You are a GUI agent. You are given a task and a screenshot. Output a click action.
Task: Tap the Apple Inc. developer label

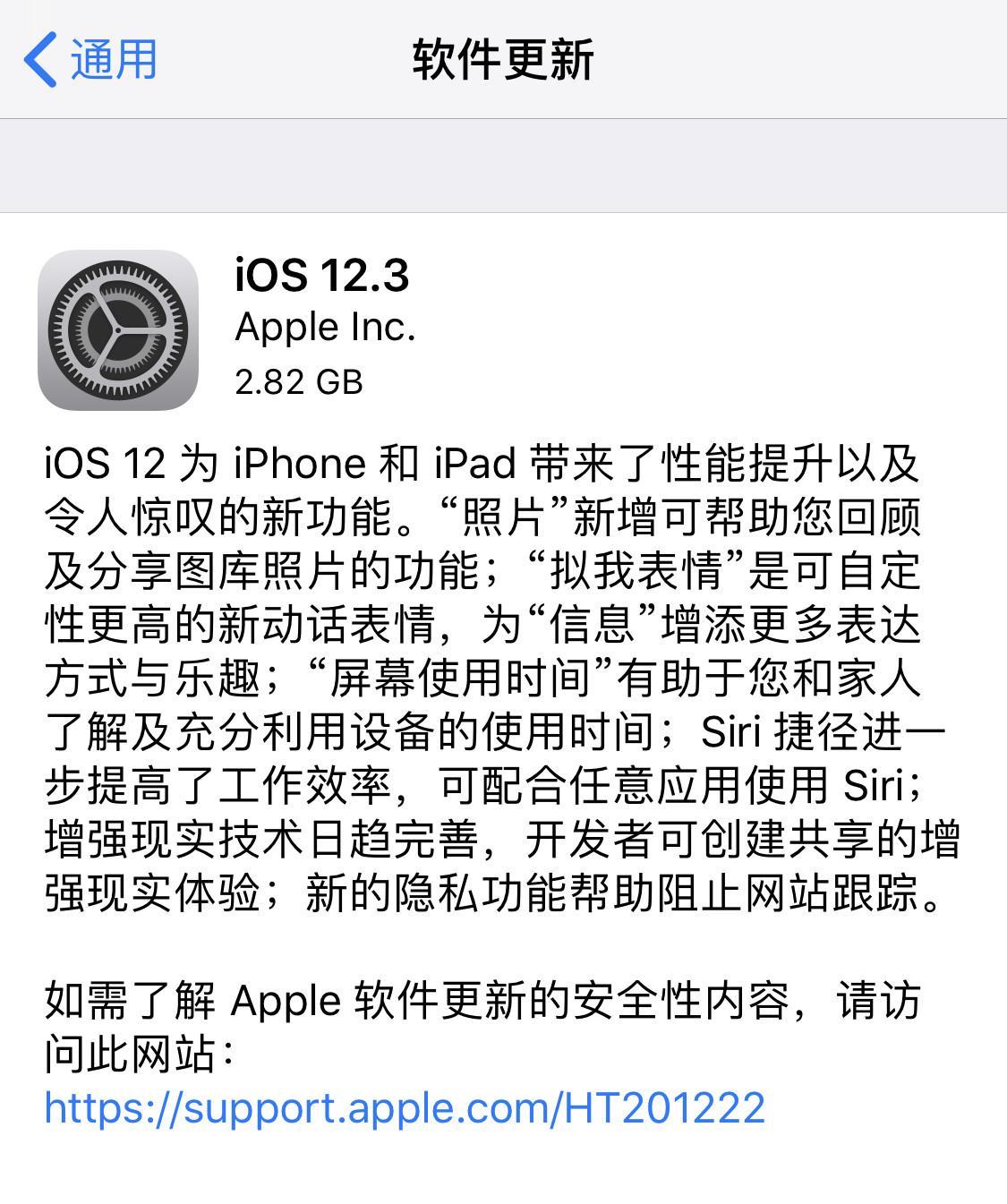(325, 328)
